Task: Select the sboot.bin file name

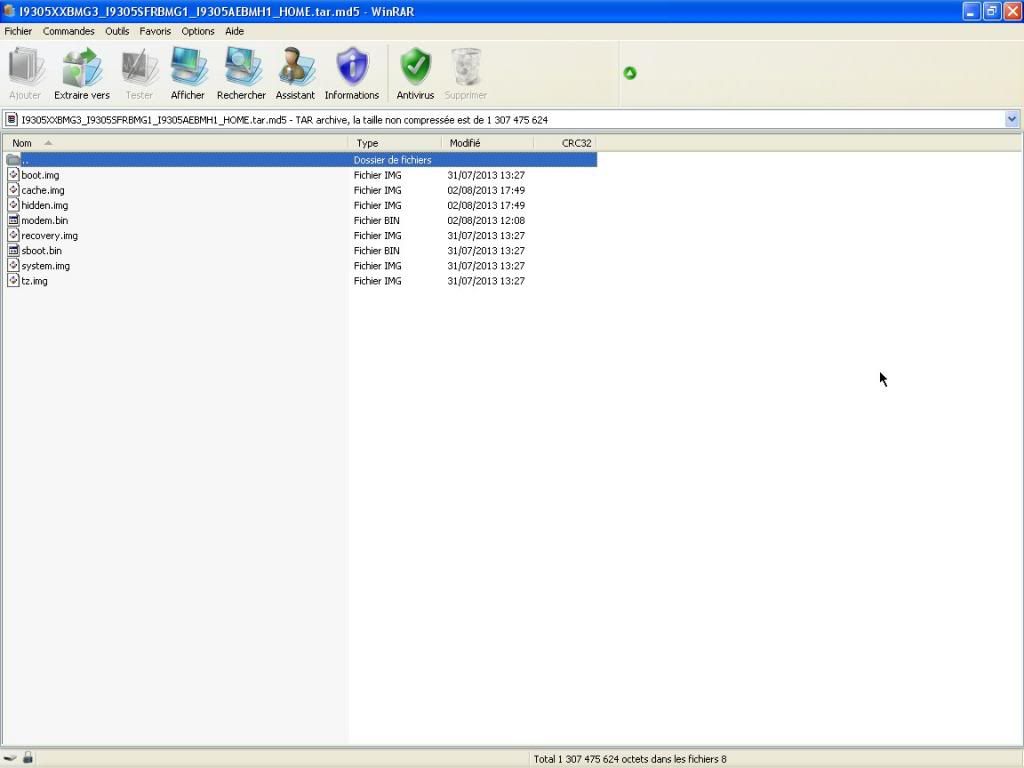Action: pyautogui.click(x=41, y=250)
